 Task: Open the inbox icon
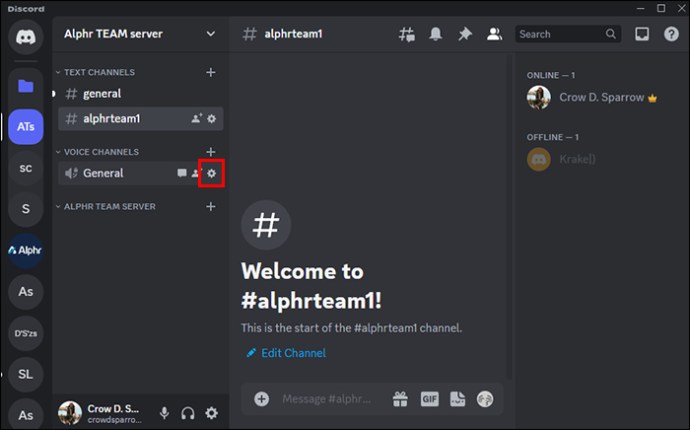642,34
